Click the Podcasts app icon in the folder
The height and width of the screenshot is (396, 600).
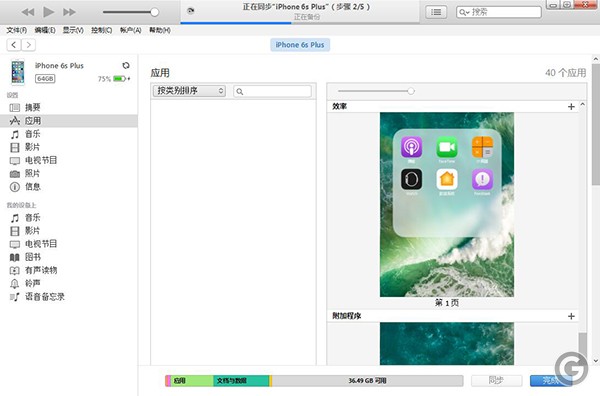click(x=411, y=147)
